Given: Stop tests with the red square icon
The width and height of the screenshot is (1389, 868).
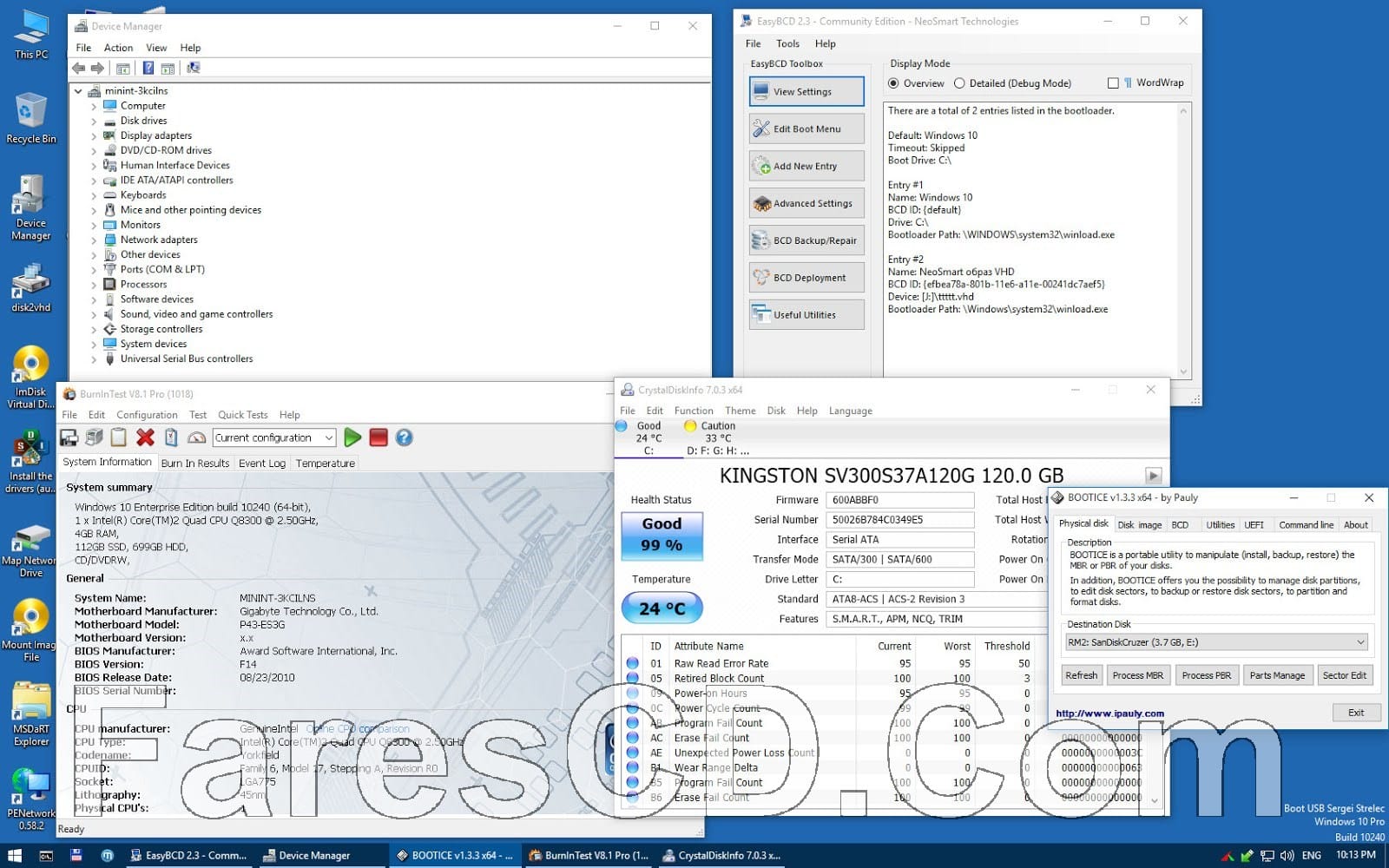Looking at the screenshot, I should 379,437.
